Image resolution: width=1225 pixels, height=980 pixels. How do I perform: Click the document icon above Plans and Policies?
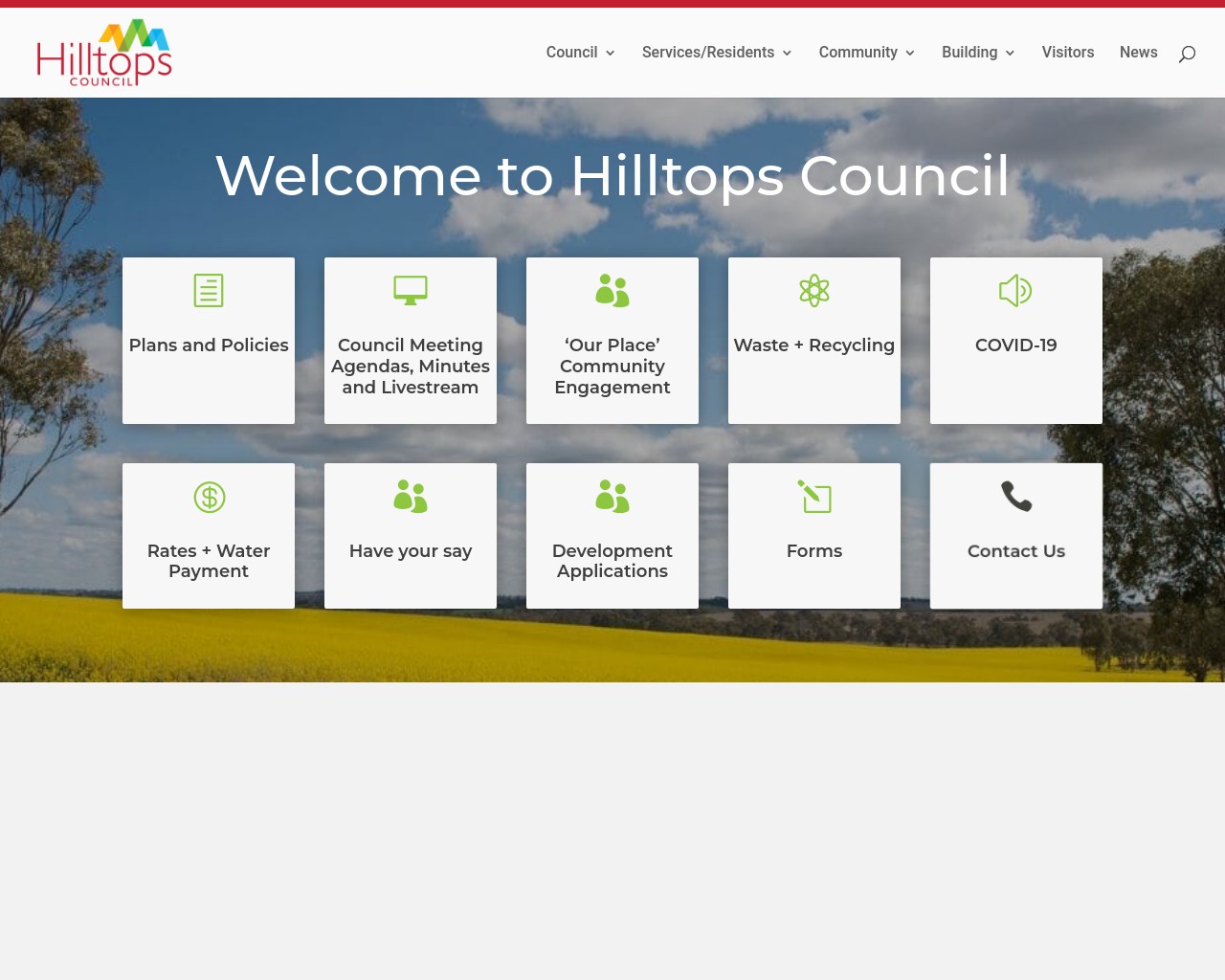(209, 290)
